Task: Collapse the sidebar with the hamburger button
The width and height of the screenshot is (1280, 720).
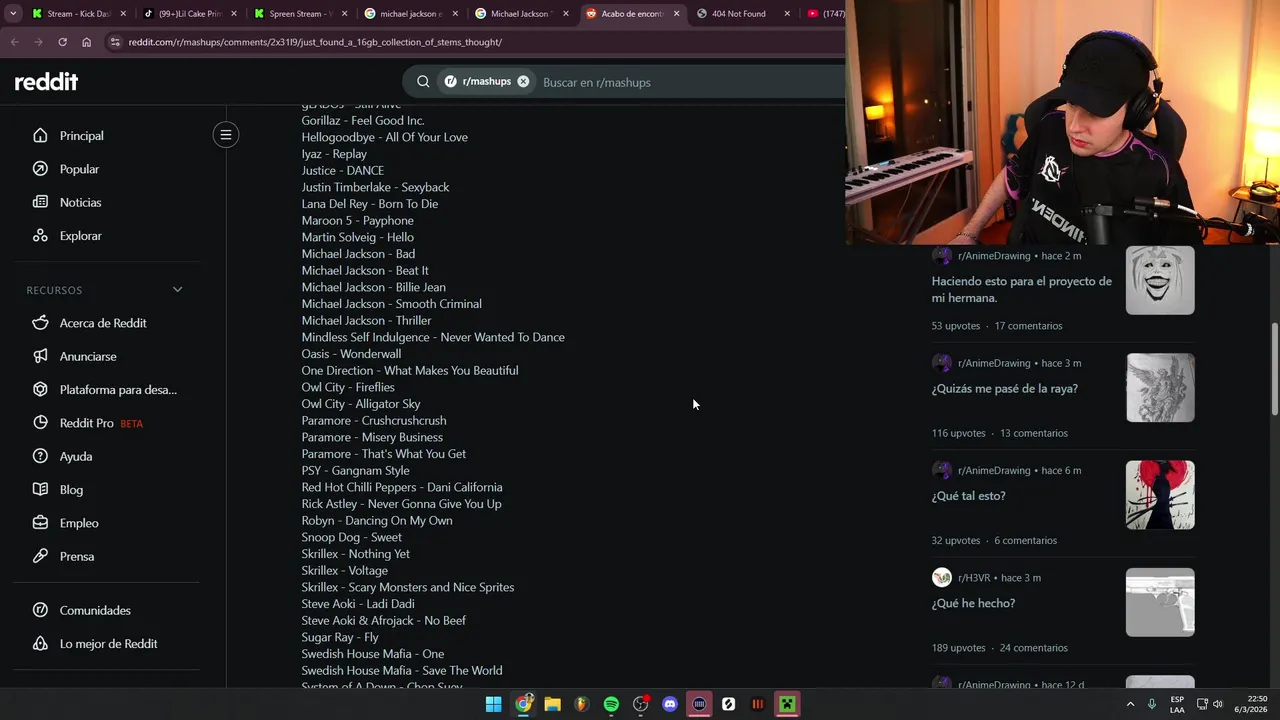Action: coord(226,135)
